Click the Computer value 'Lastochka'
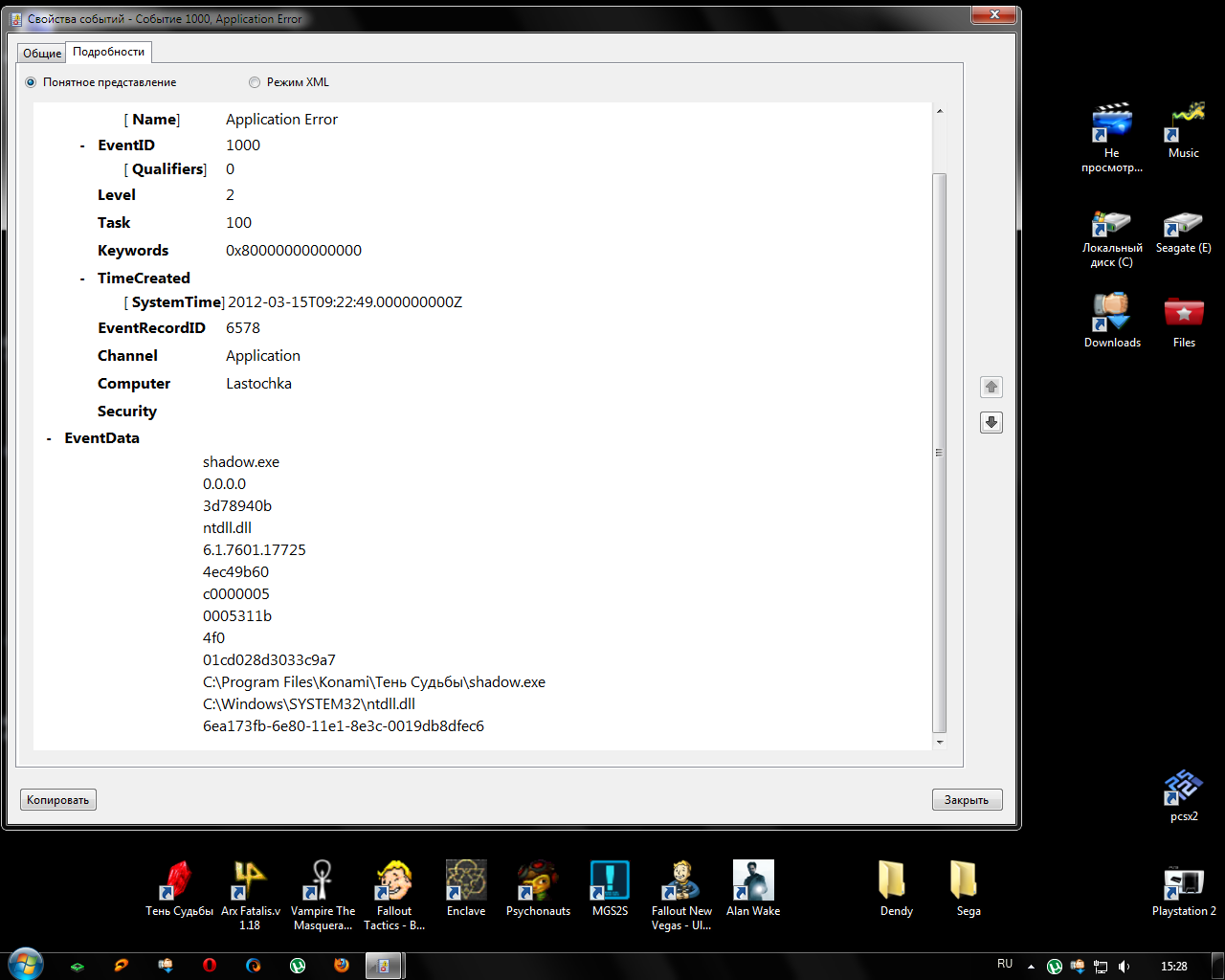Viewport: 1225px width, 980px height. 258,384
